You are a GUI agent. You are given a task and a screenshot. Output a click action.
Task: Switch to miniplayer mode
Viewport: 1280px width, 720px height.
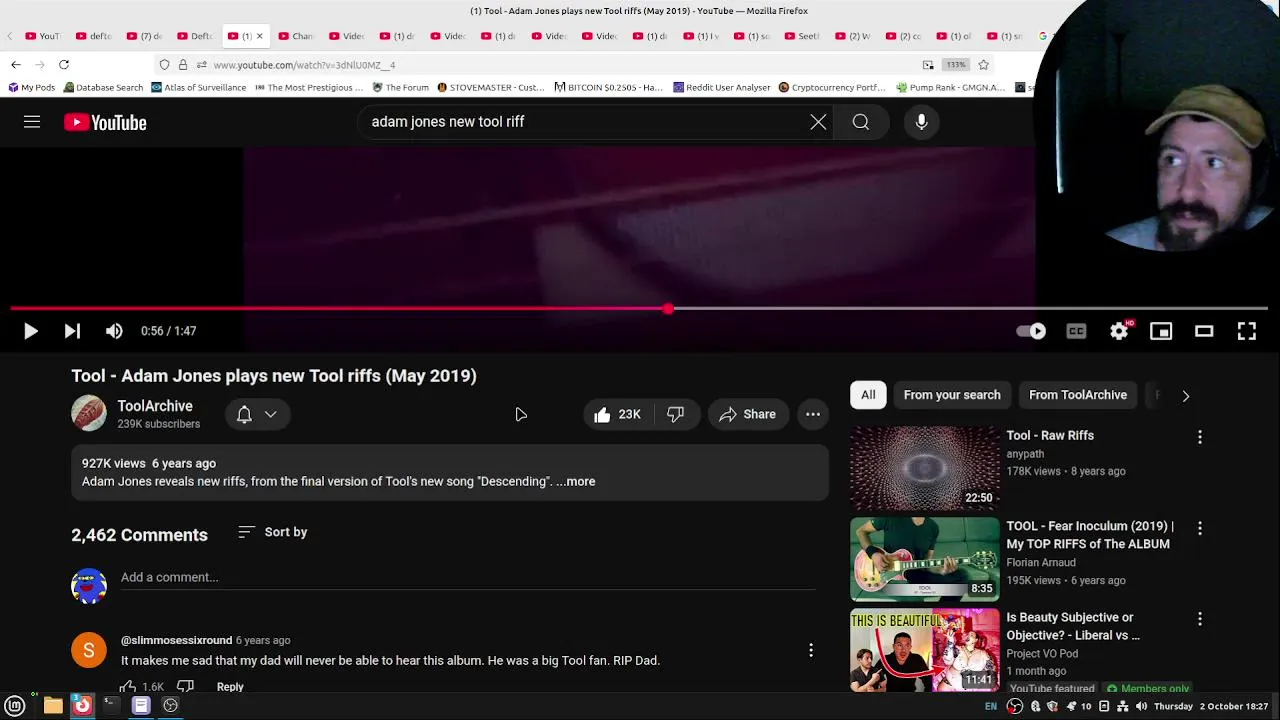(1161, 331)
